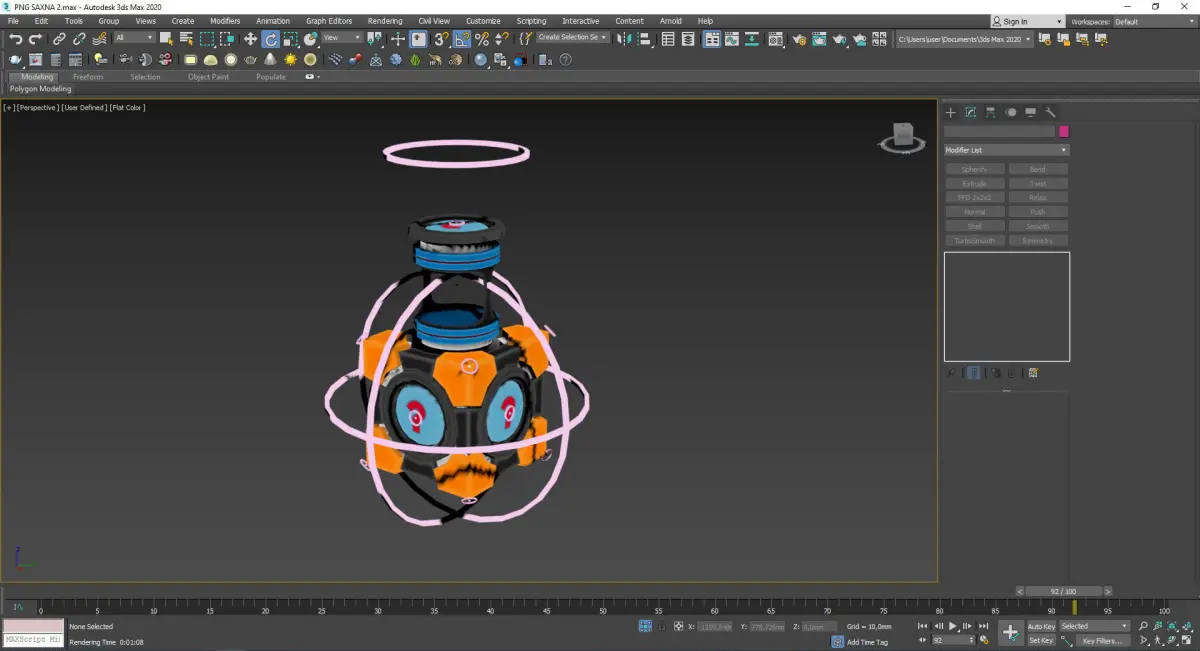Viewport: 1200px width, 651px height.
Task: Expand ribbon options arrow next to Populate
Action: pos(312,77)
